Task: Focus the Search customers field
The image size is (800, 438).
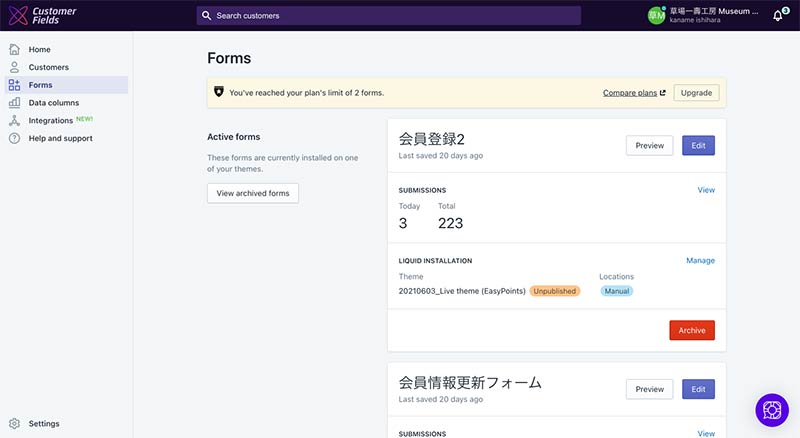Action: pos(388,16)
